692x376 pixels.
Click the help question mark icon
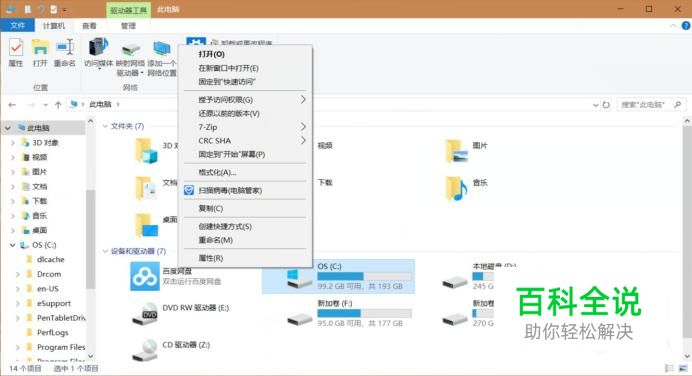point(686,26)
